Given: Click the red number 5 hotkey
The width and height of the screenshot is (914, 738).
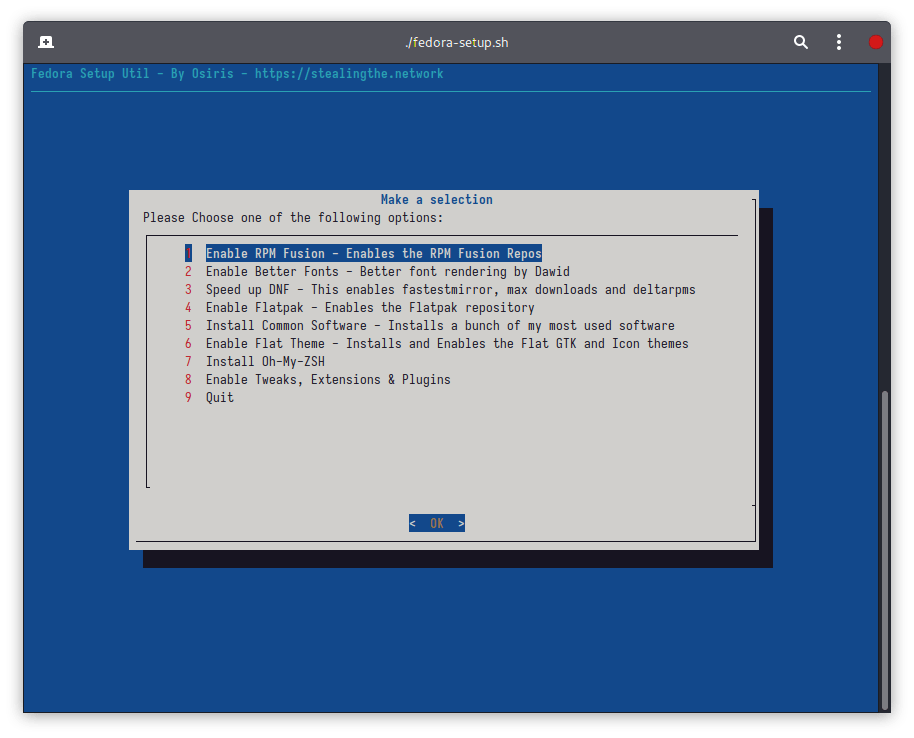Looking at the screenshot, I should tap(188, 325).
